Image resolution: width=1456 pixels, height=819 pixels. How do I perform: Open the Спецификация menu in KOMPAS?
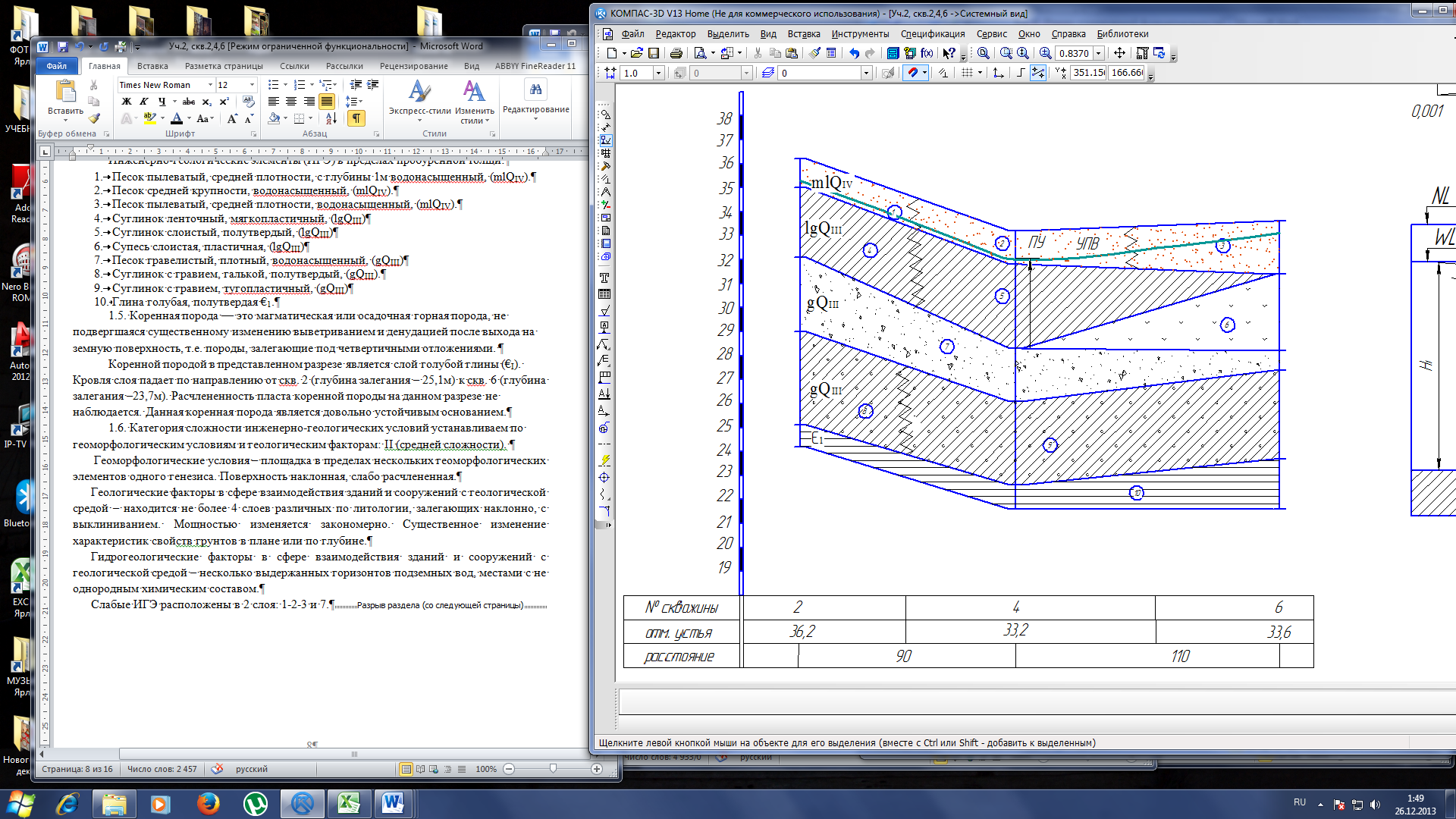coord(933,34)
